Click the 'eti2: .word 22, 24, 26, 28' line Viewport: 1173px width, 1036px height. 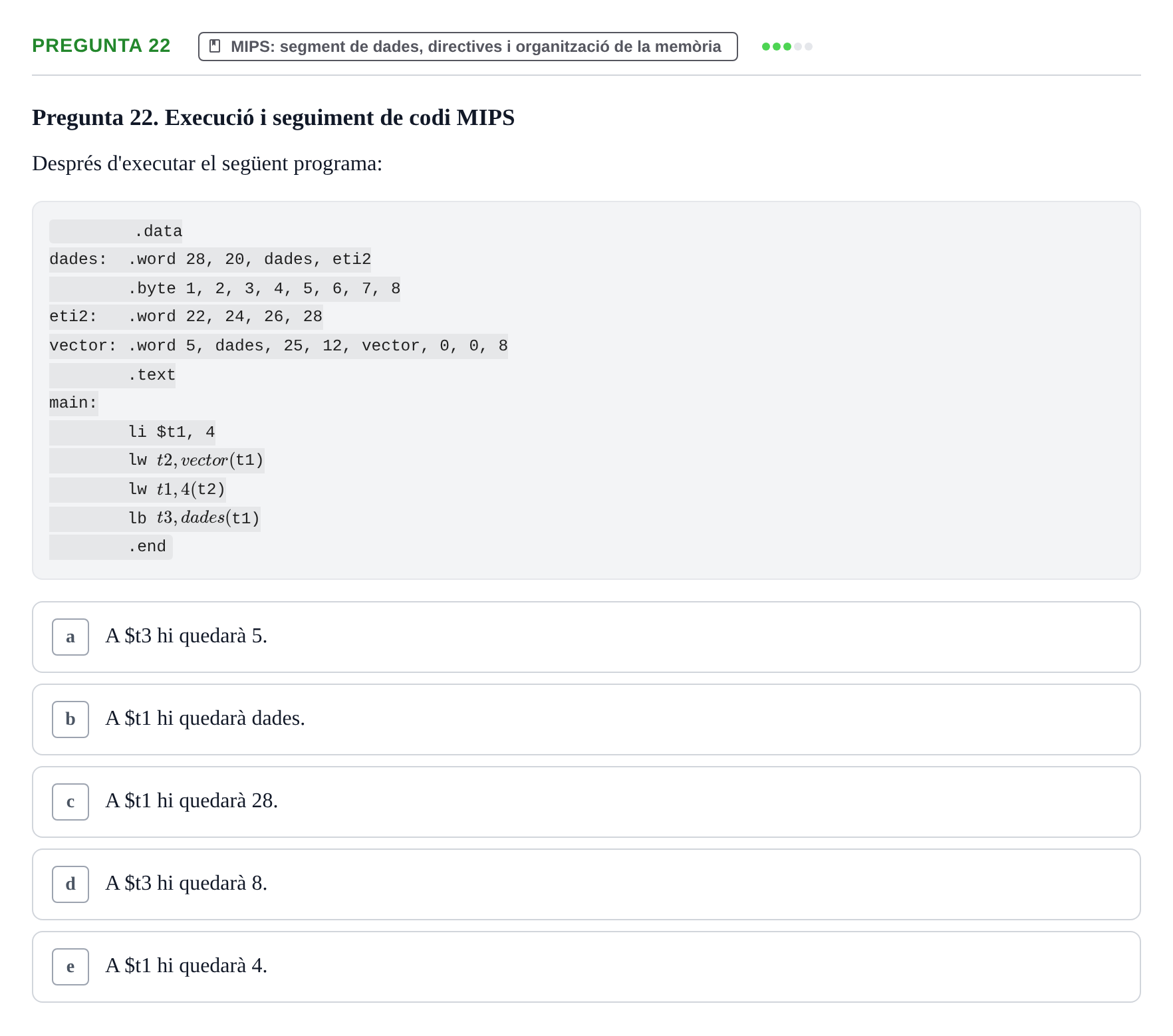click(186, 317)
